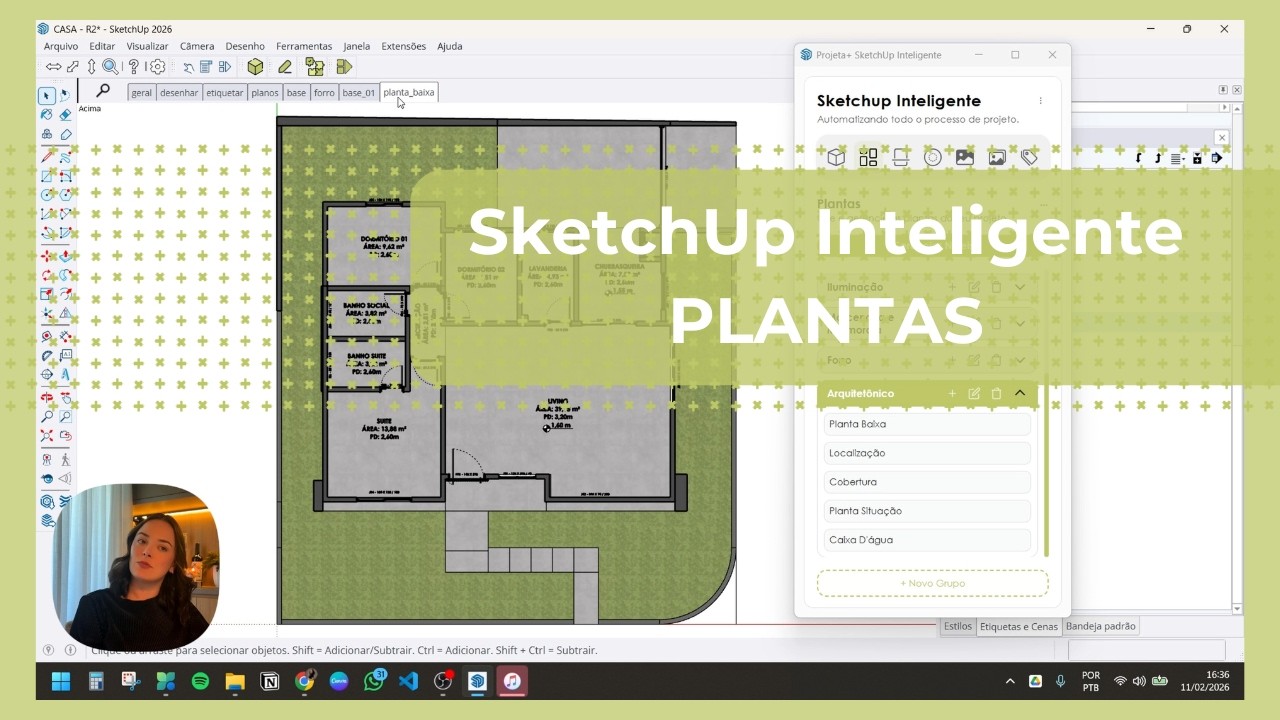Switch to the base_01 scene tab

click(x=359, y=92)
